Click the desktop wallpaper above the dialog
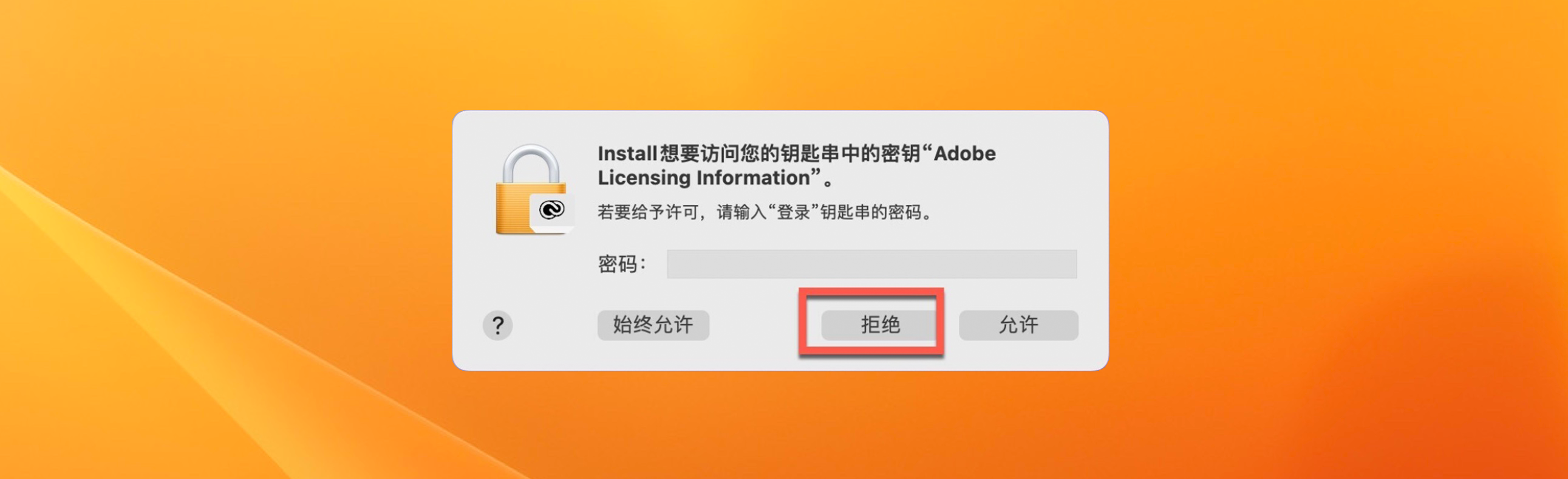This screenshot has width=1568, height=479. click(x=779, y=55)
